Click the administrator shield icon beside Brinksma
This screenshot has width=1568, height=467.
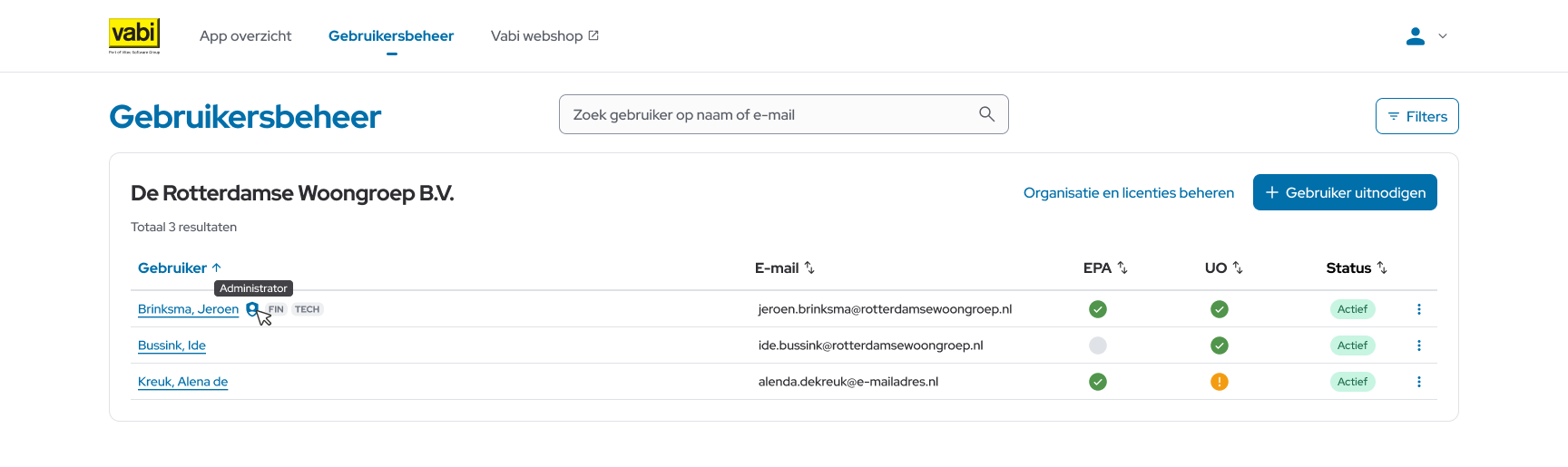[x=252, y=309]
